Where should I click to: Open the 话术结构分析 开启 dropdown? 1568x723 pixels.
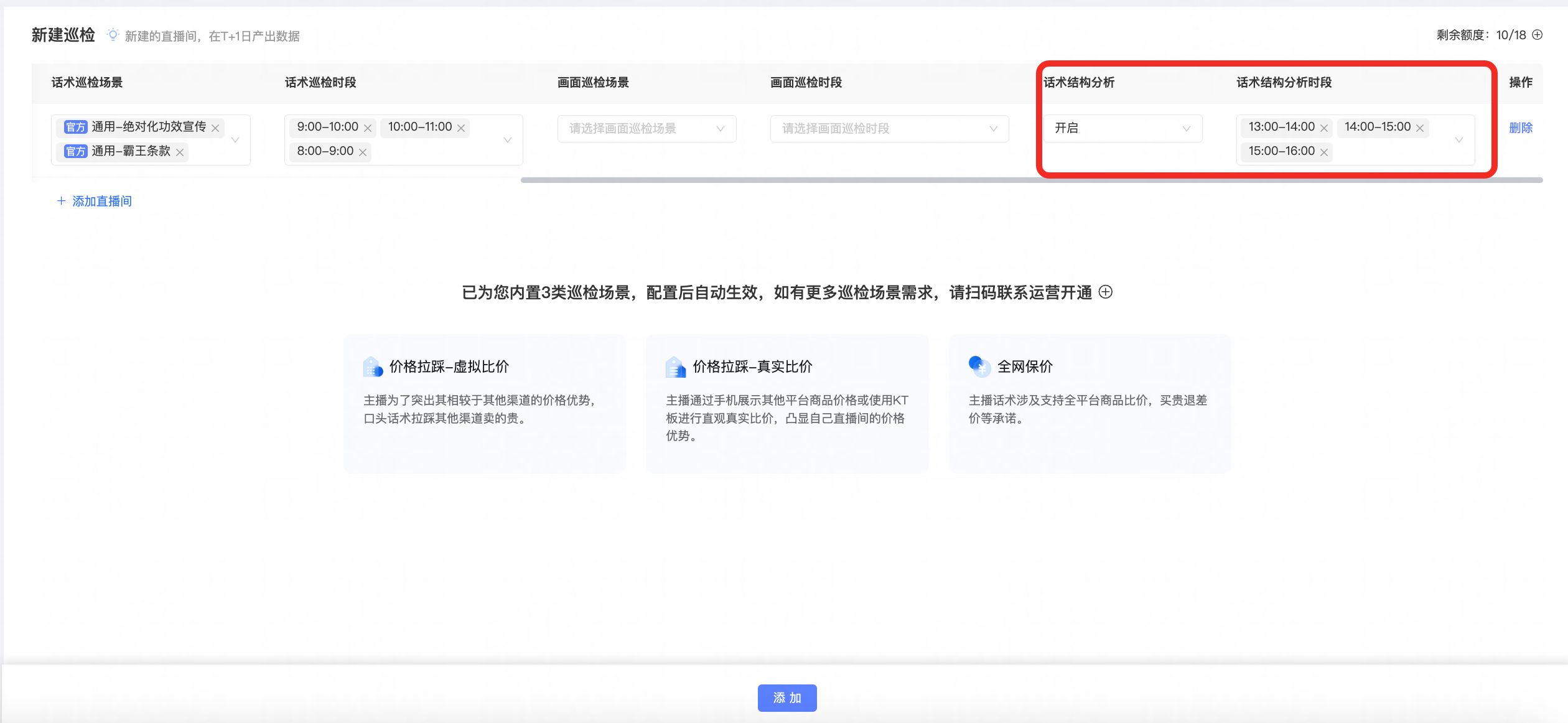point(1122,128)
